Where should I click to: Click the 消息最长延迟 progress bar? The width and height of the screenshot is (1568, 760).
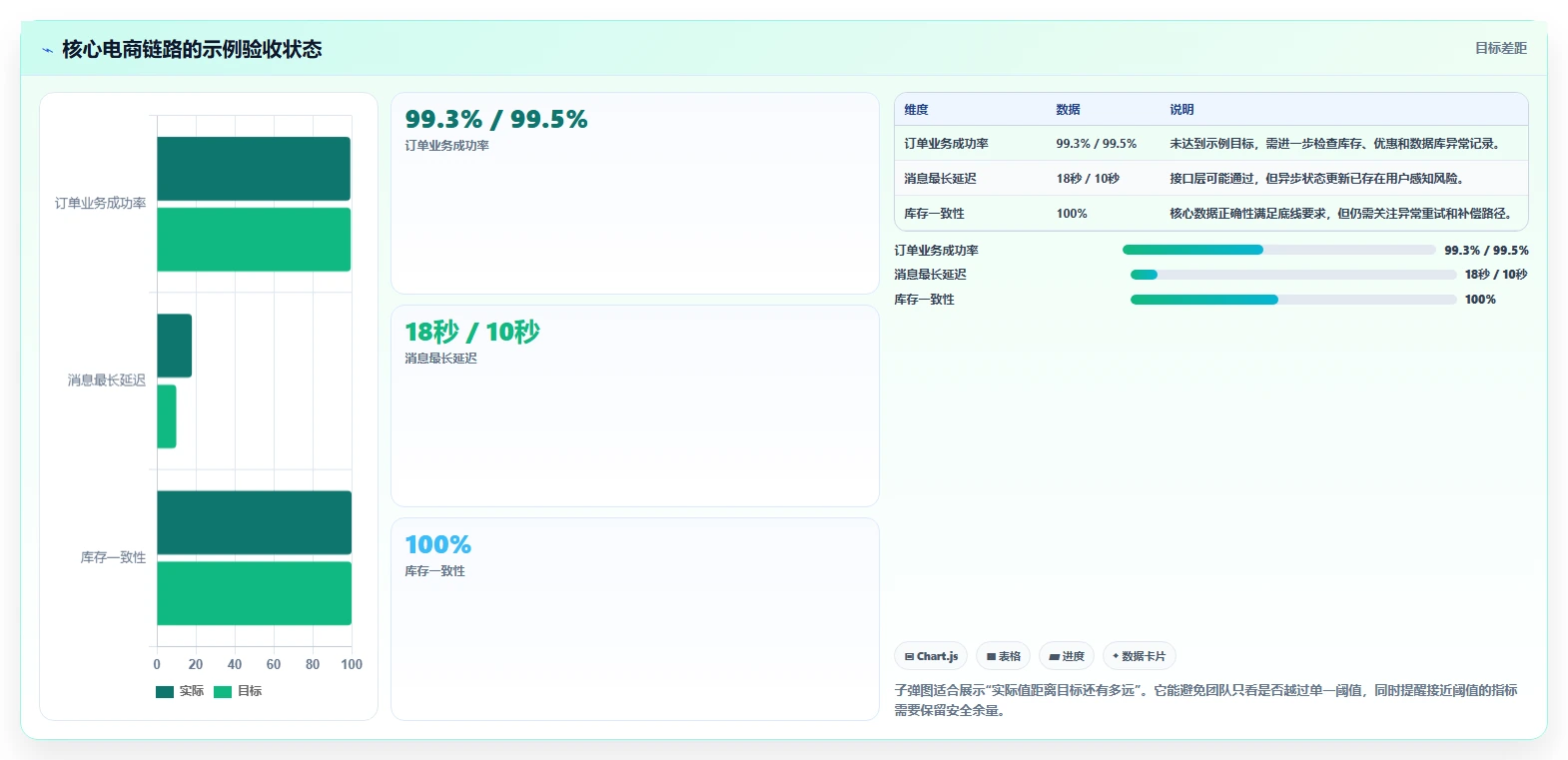pos(1293,275)
